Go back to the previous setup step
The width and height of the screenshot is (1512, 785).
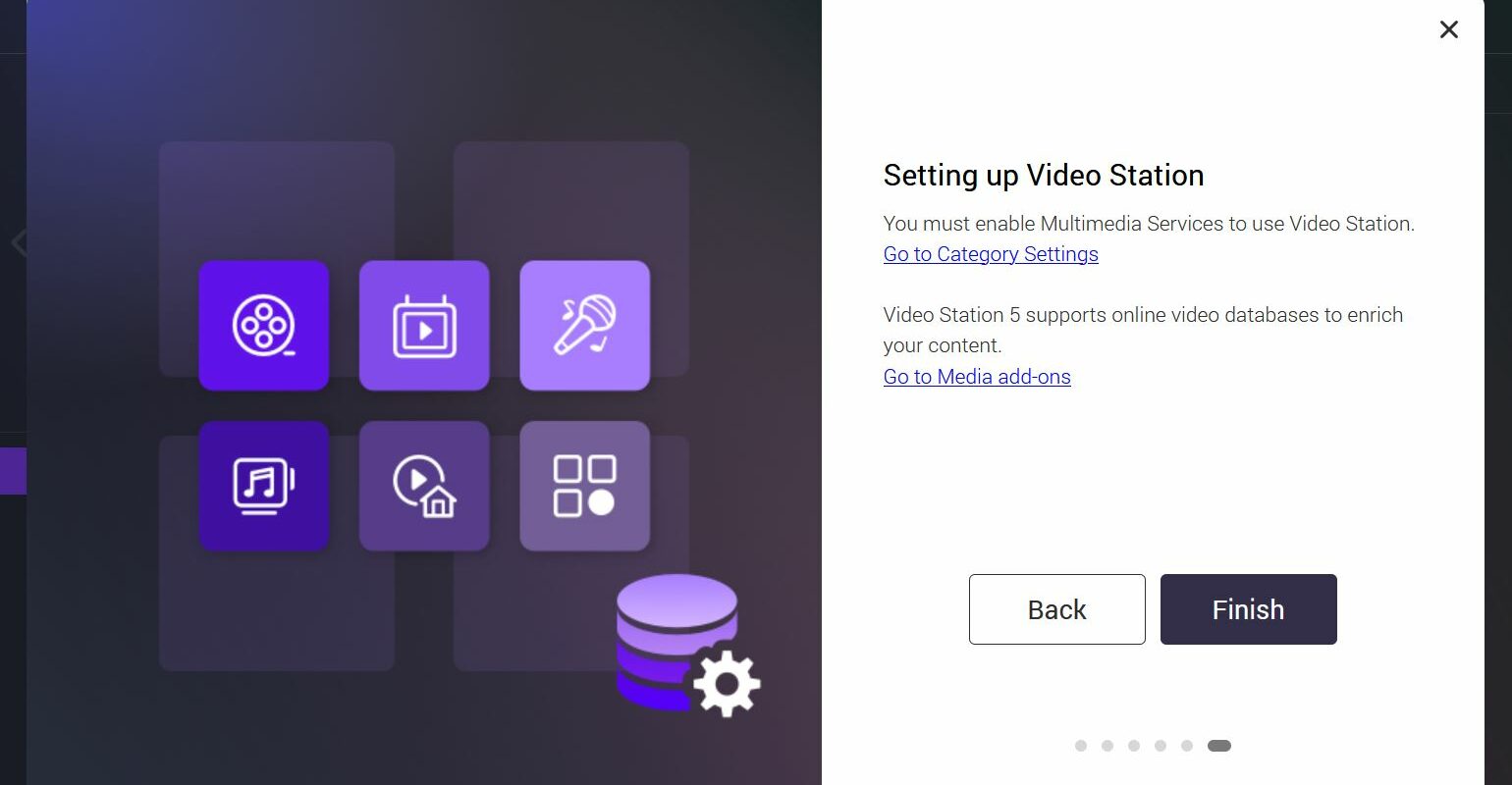[1056, 609]
